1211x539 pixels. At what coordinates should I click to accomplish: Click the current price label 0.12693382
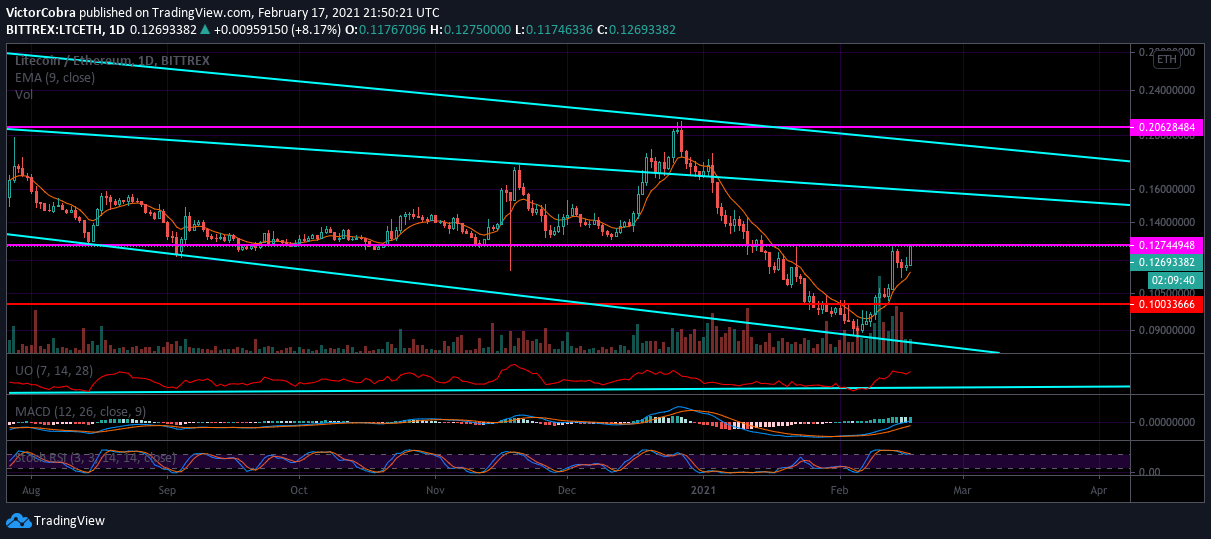[x=1166, y=262]
